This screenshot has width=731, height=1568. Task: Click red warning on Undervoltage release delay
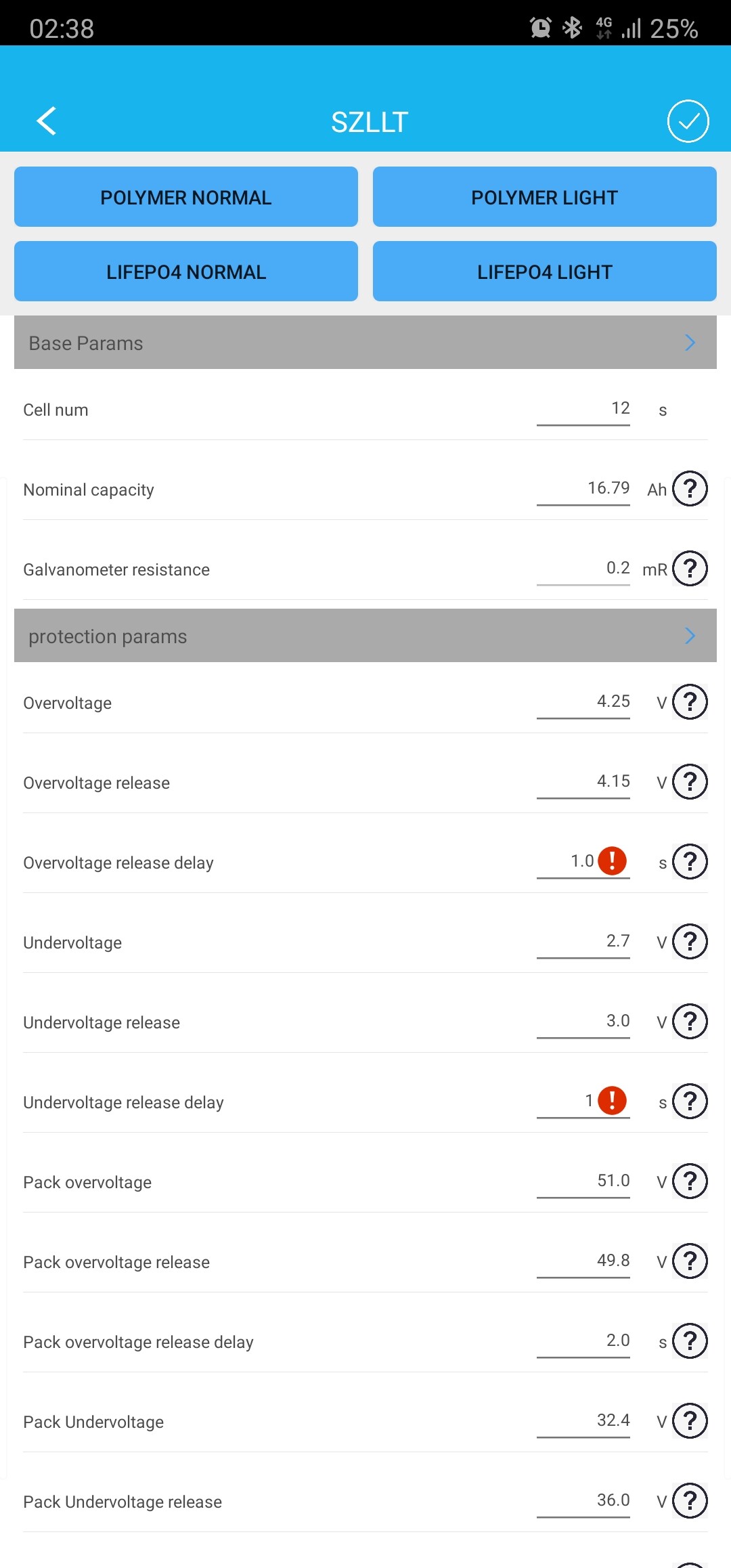click(613, 1101)
